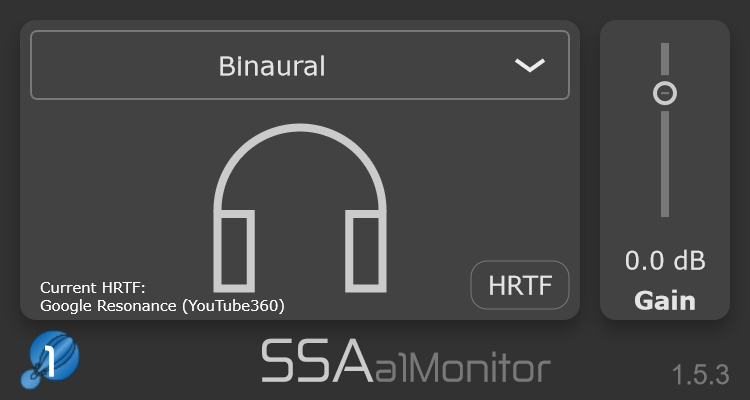Select the left ear cup of the headphones

point(234,251)
